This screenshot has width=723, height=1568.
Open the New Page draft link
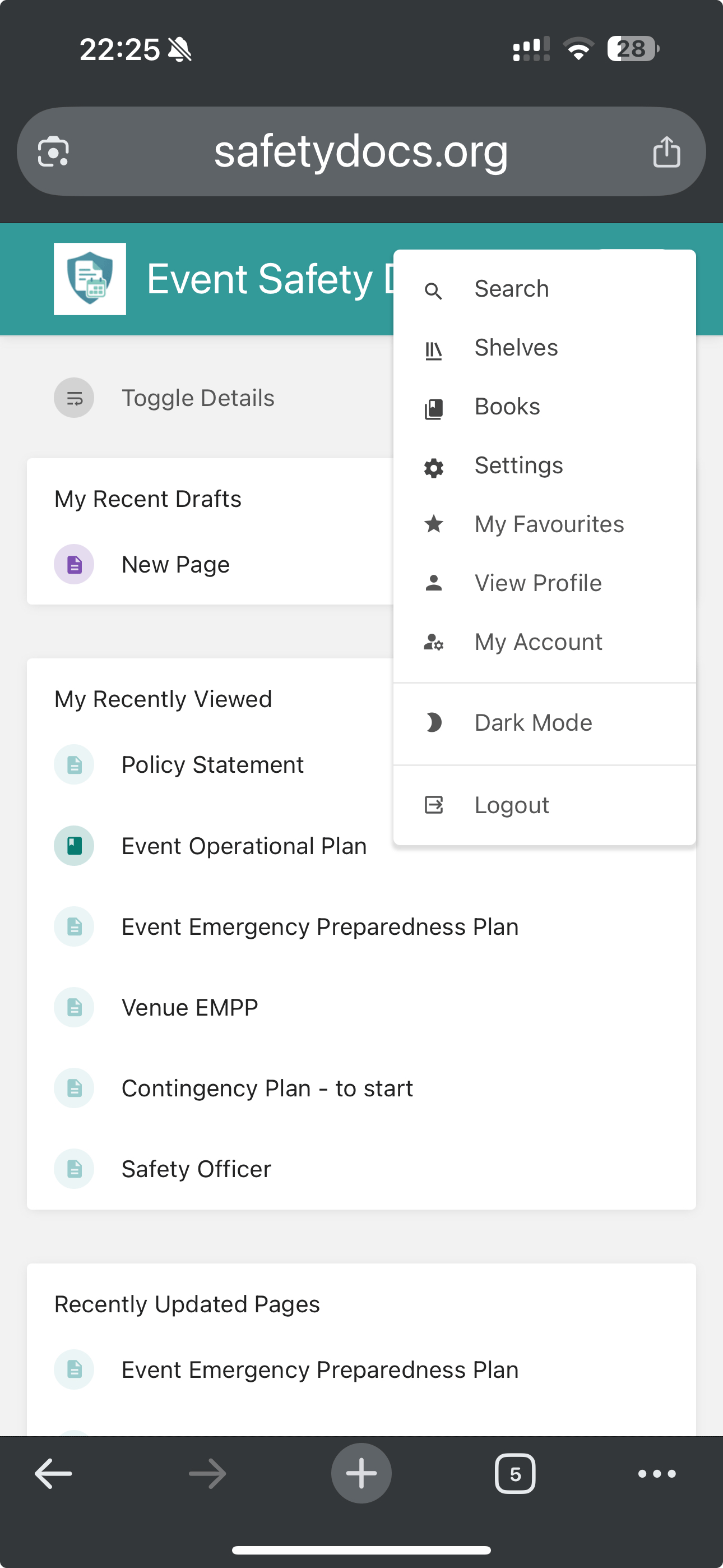point(176,565)
